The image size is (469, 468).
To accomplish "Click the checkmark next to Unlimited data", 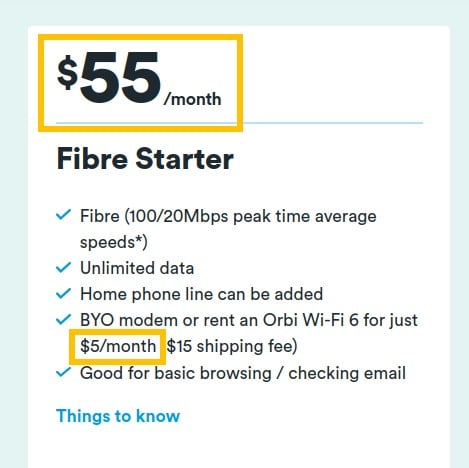I will click(63, 267).
